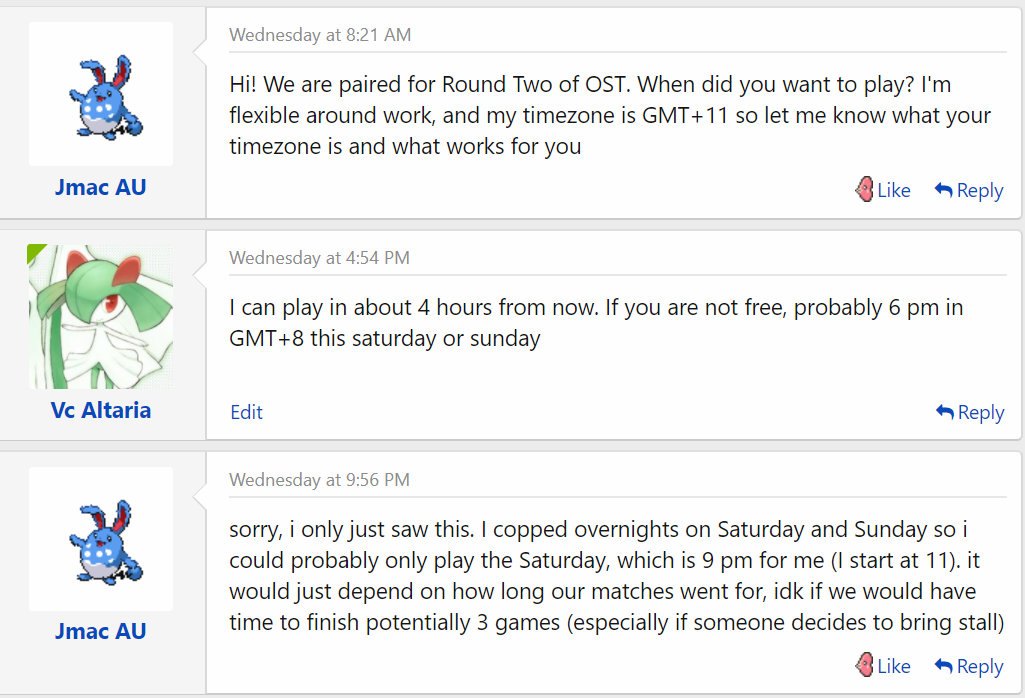
Task: Open Jmac AU's Azumarill avatar in the last post
Action: pyautogui.click(x=101, y=540)
